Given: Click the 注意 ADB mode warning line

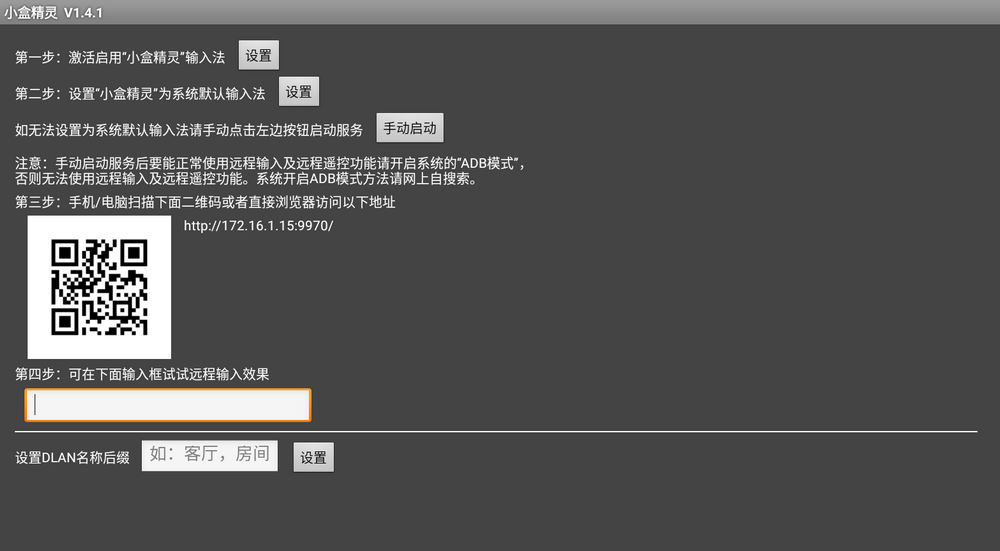Looking at the screenshot, I should (x=270, y=164).
